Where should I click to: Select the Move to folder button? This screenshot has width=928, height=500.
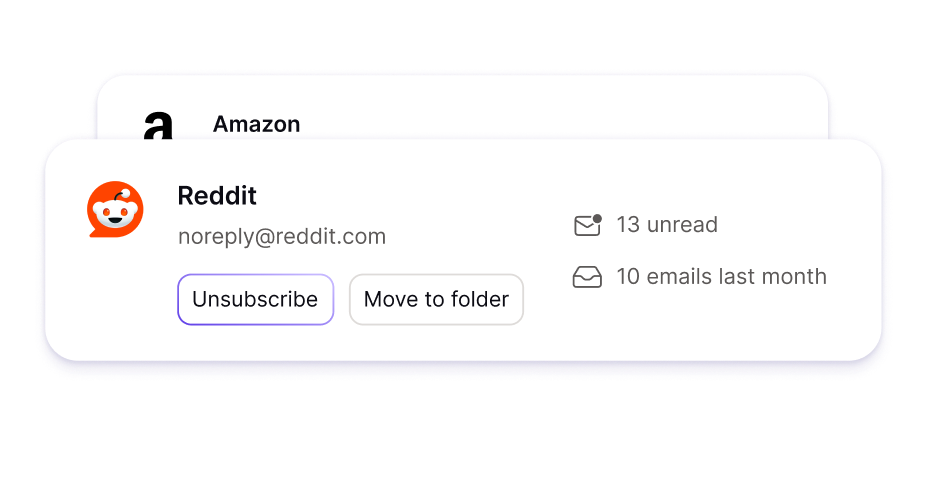pos(436,299)
